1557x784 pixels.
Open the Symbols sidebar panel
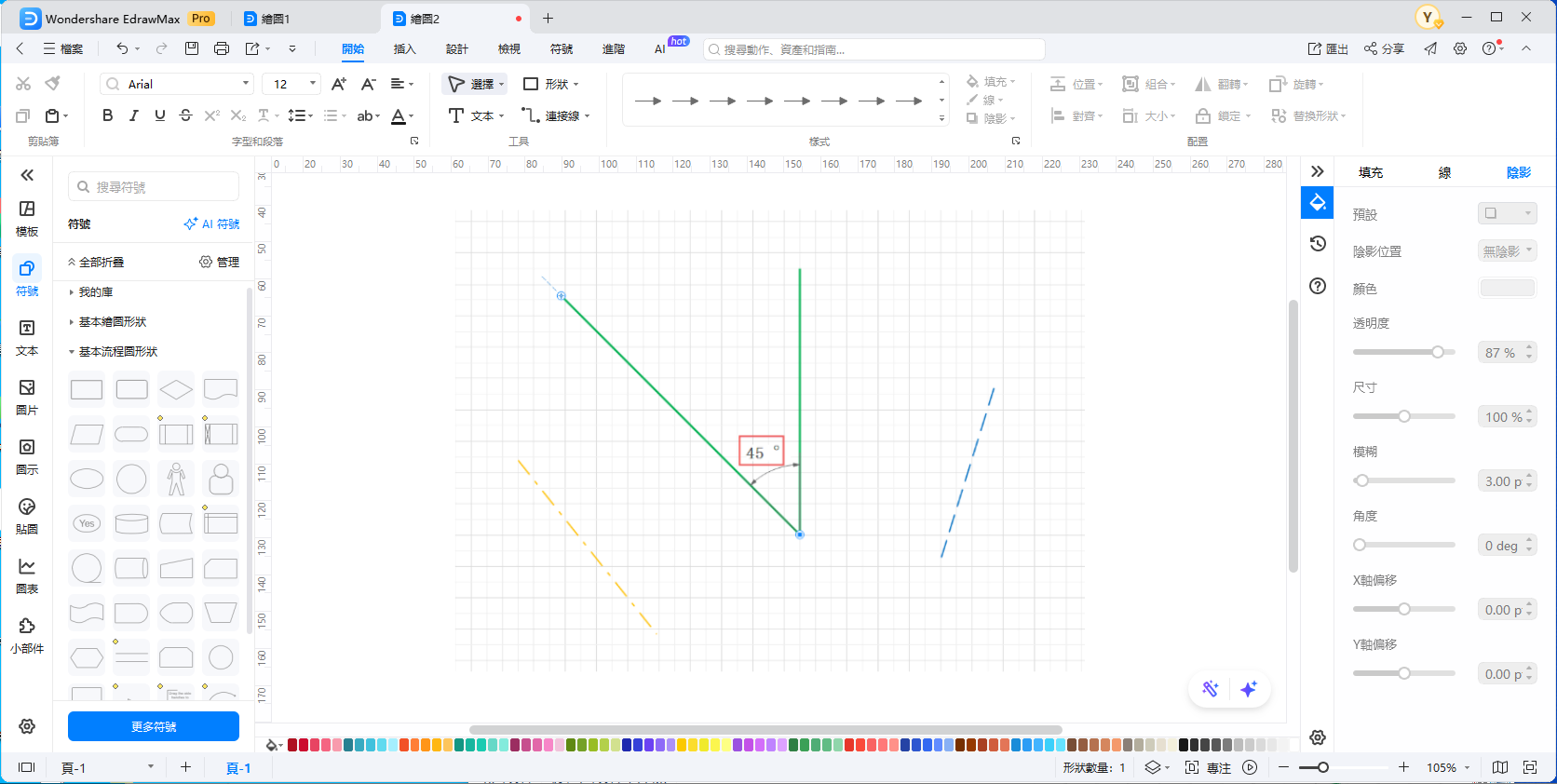pyautogui.click(x=27, y=277)
